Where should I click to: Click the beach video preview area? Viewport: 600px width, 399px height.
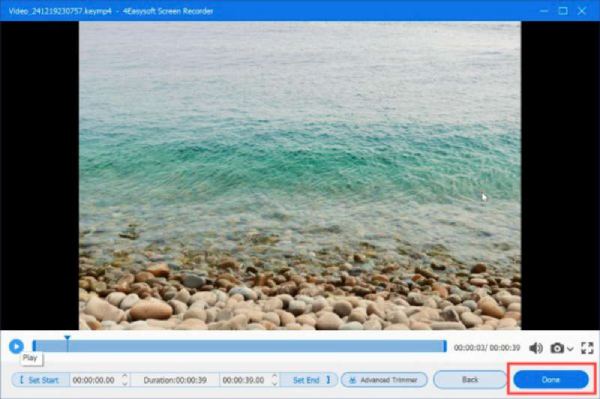click(x=300, y=176)
